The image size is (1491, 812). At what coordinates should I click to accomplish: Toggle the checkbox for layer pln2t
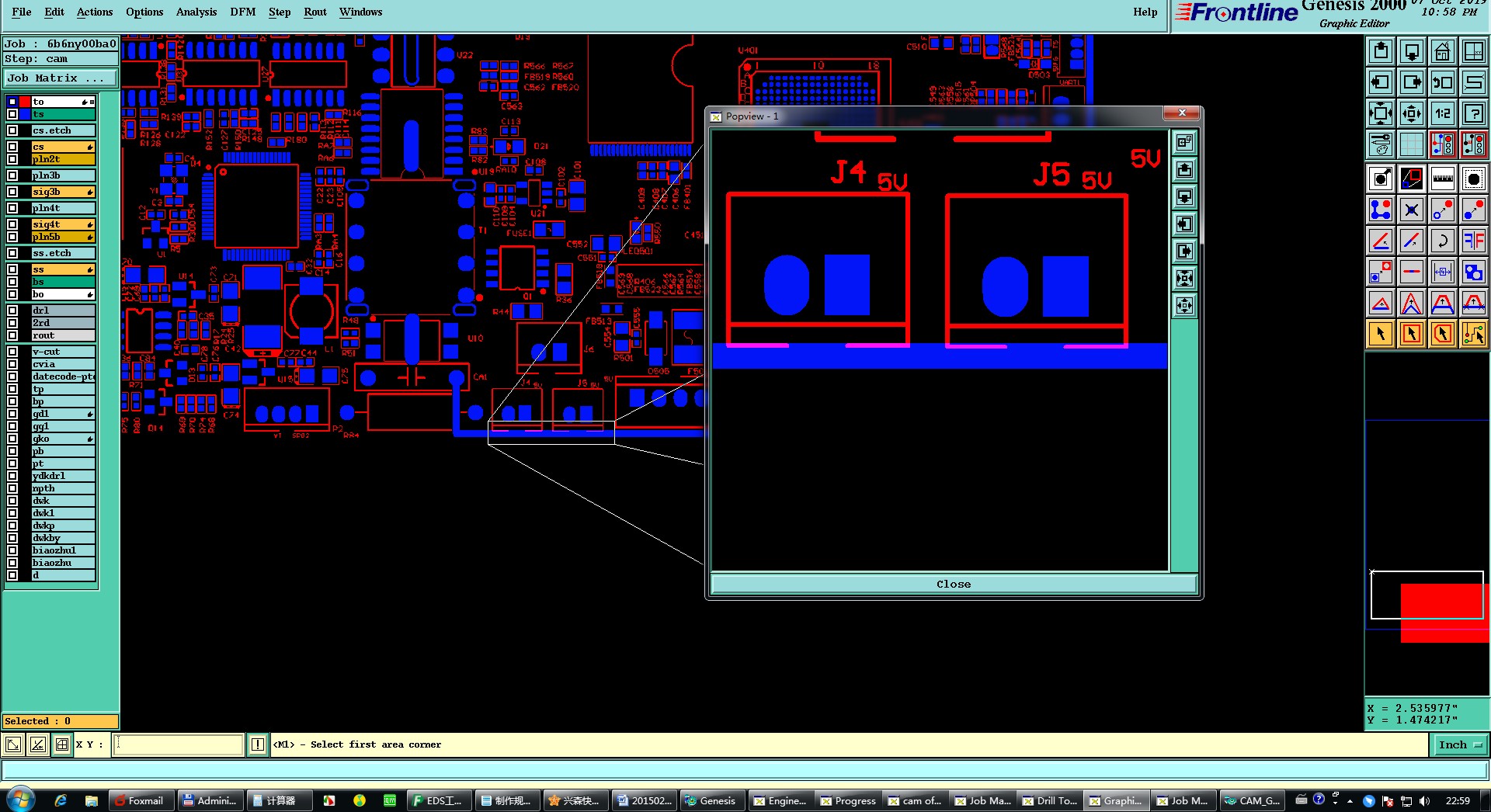point(12,159)
